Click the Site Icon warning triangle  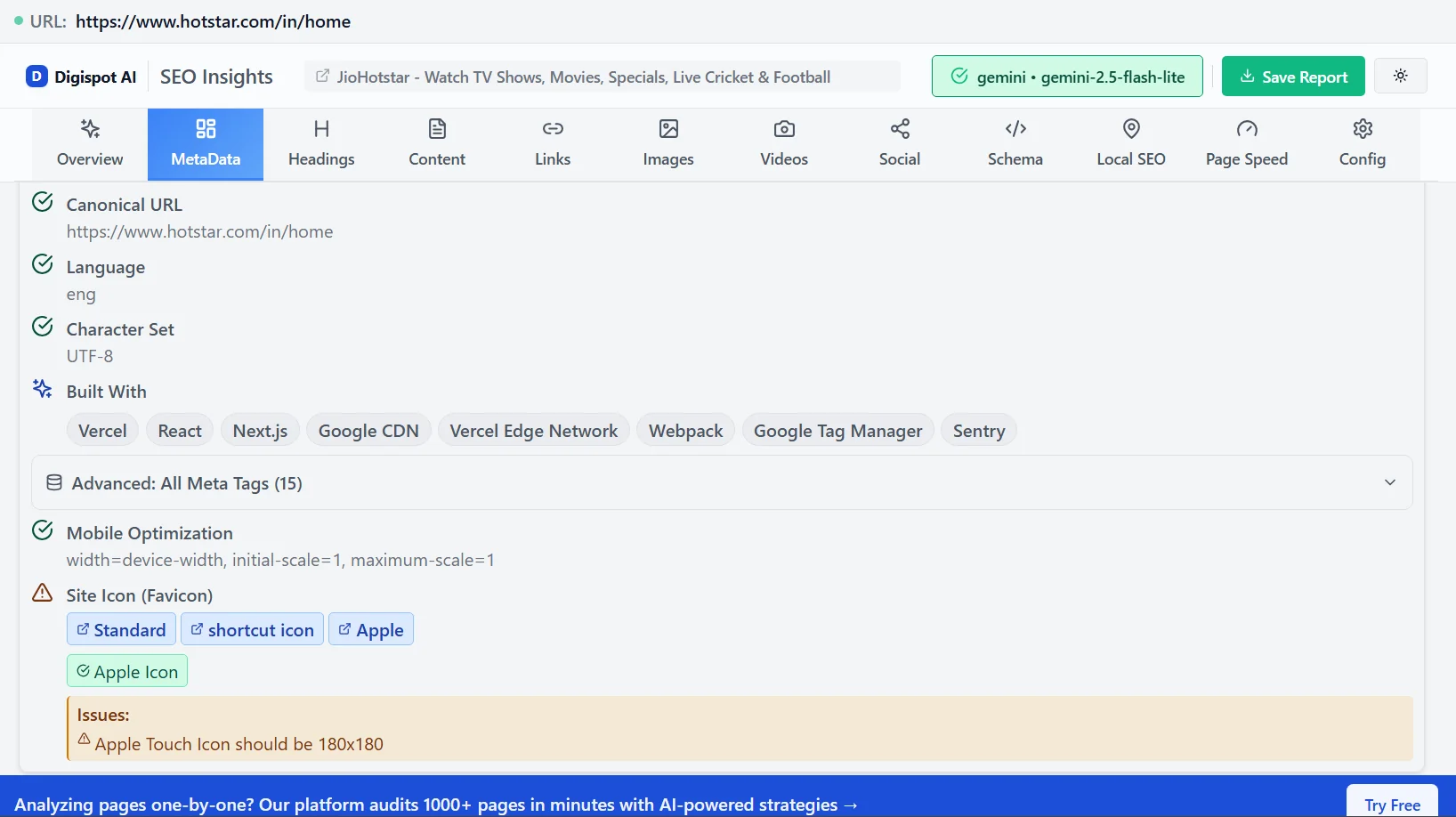(x=42, y=593)
